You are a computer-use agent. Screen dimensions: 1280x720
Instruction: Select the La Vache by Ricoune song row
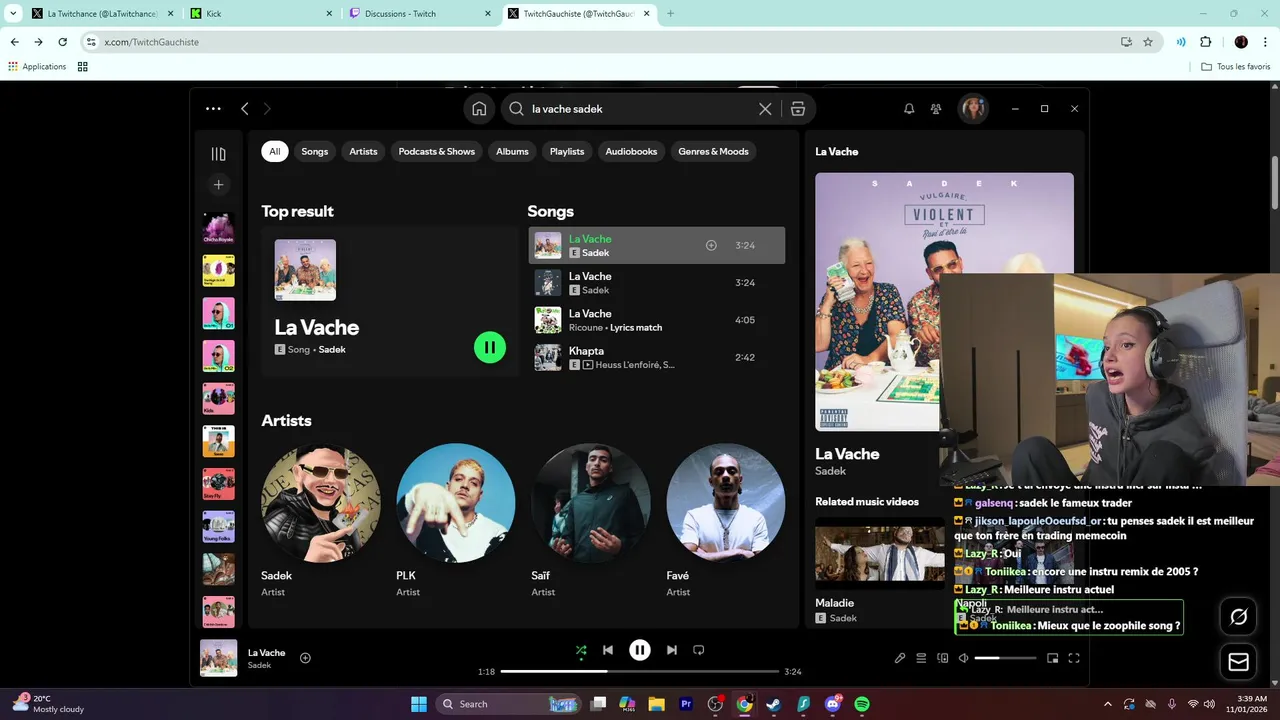tap(657, 320)
